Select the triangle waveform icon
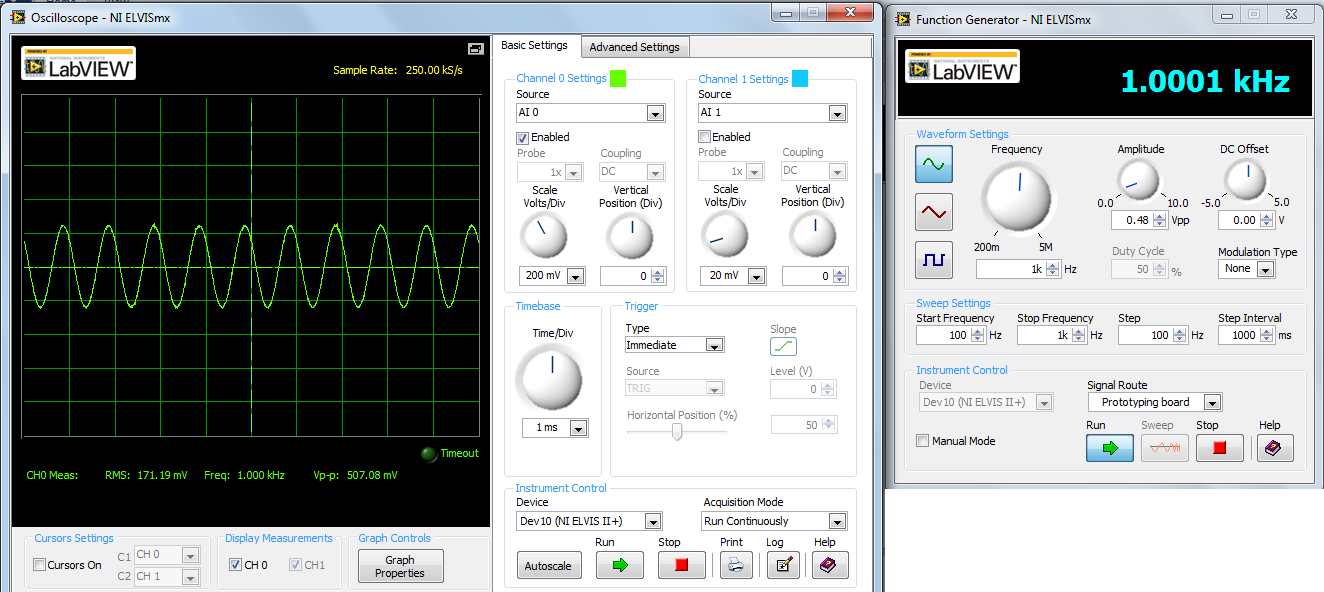The height and width of the screenshot is (592, 1324). tap(934, 212)
